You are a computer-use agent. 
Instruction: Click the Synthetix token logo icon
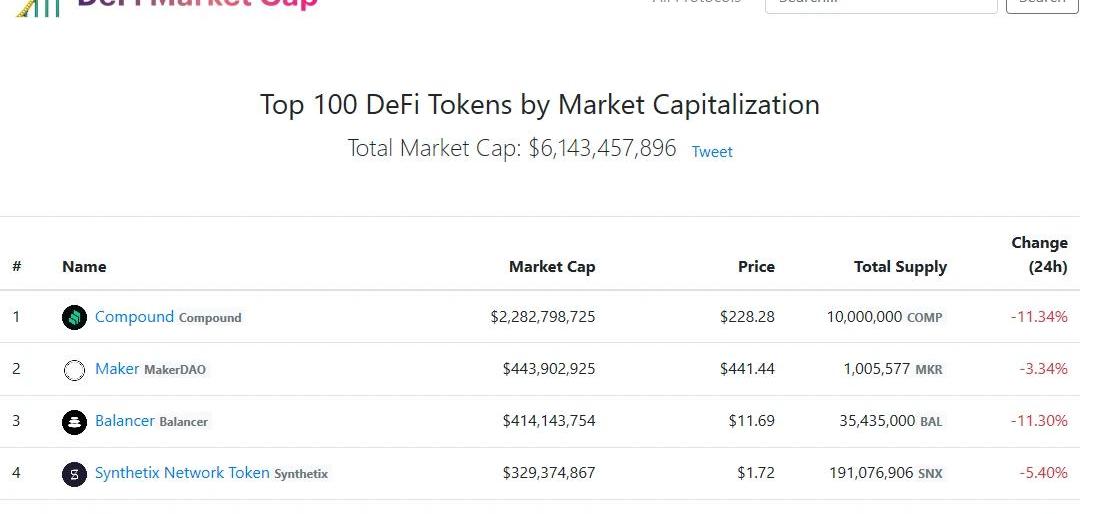pyautogui.click(x=75, y=474)
